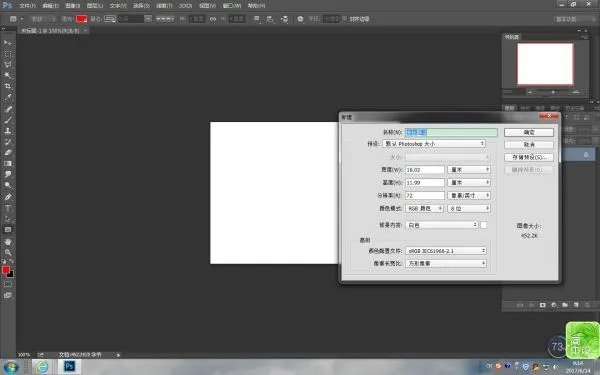Click new group folder icon in Layers panel

point(565,305)
